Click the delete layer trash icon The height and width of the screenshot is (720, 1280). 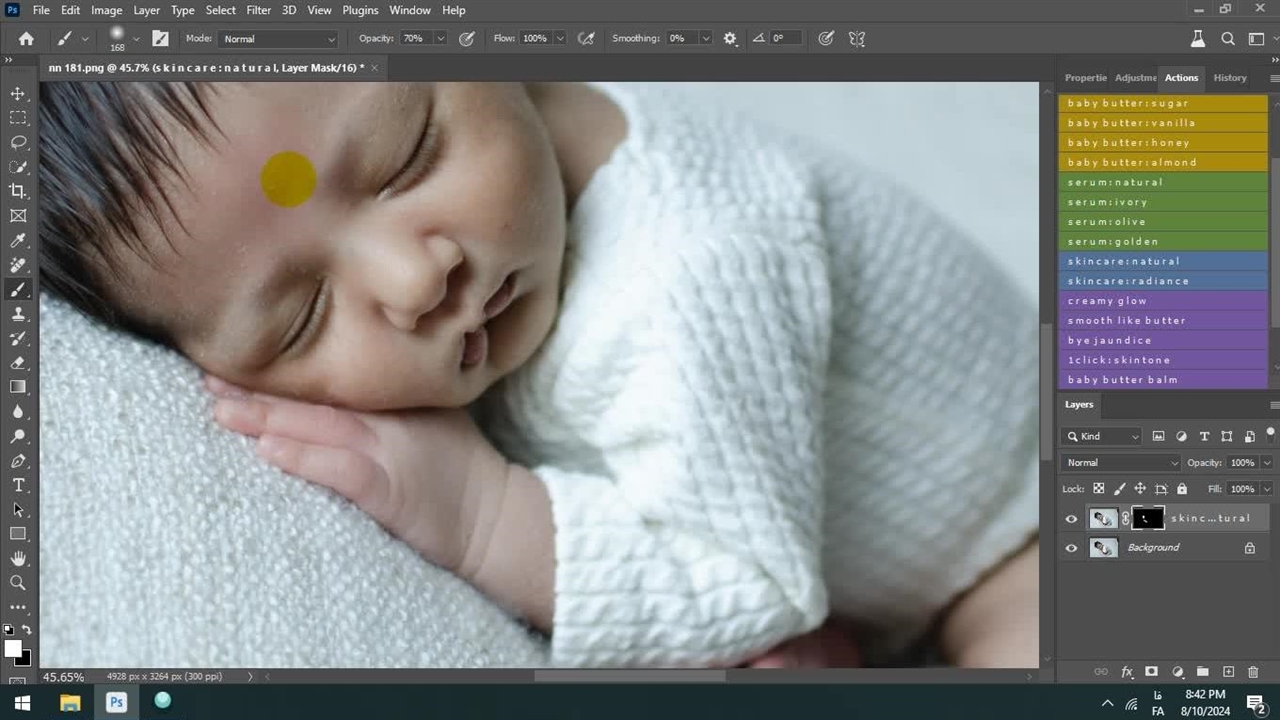pyautogui.click(x=1253, y=672)
